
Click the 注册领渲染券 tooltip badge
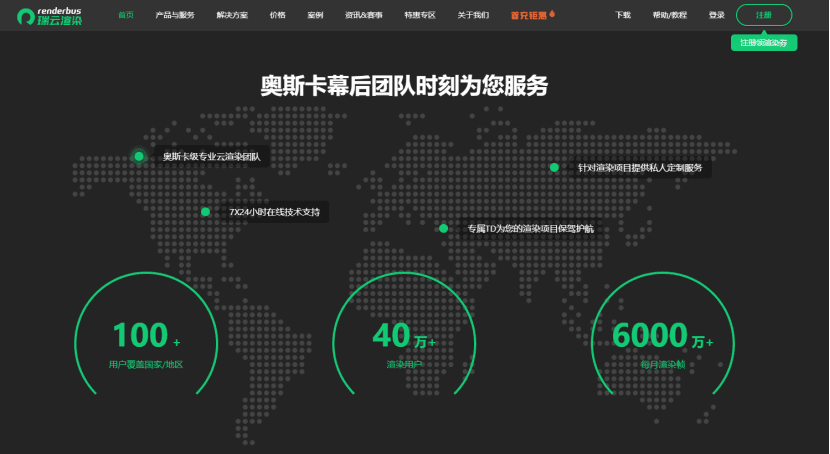point(764,43)
